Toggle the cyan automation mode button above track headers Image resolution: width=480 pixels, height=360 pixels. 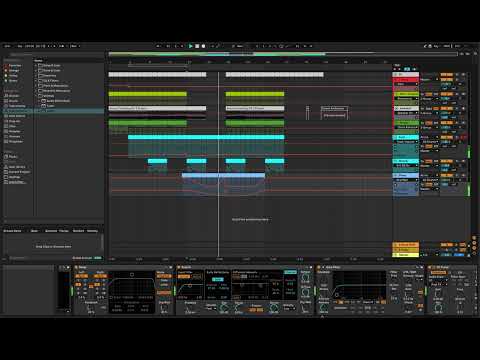tap(407, 69)
